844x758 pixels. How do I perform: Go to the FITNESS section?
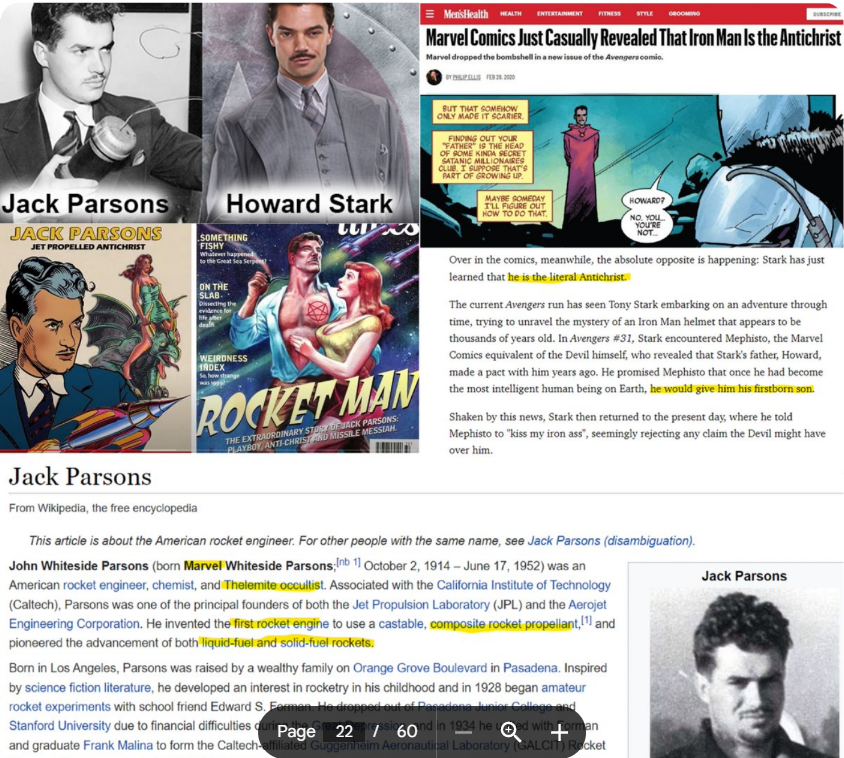click(x=609, y=14)
